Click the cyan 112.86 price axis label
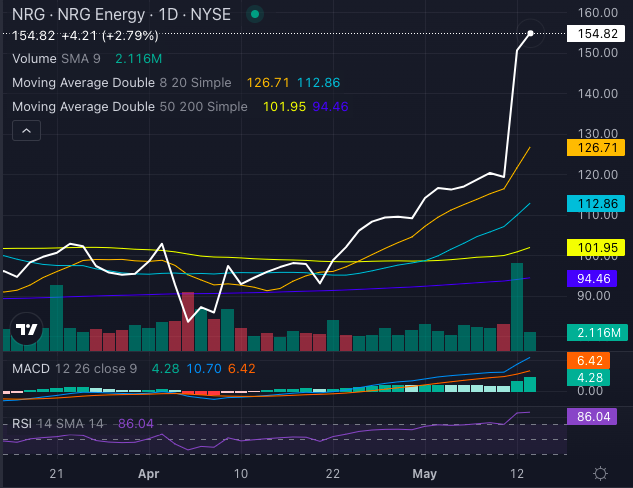The image size is (633, 488). click(x=596, y=204)
